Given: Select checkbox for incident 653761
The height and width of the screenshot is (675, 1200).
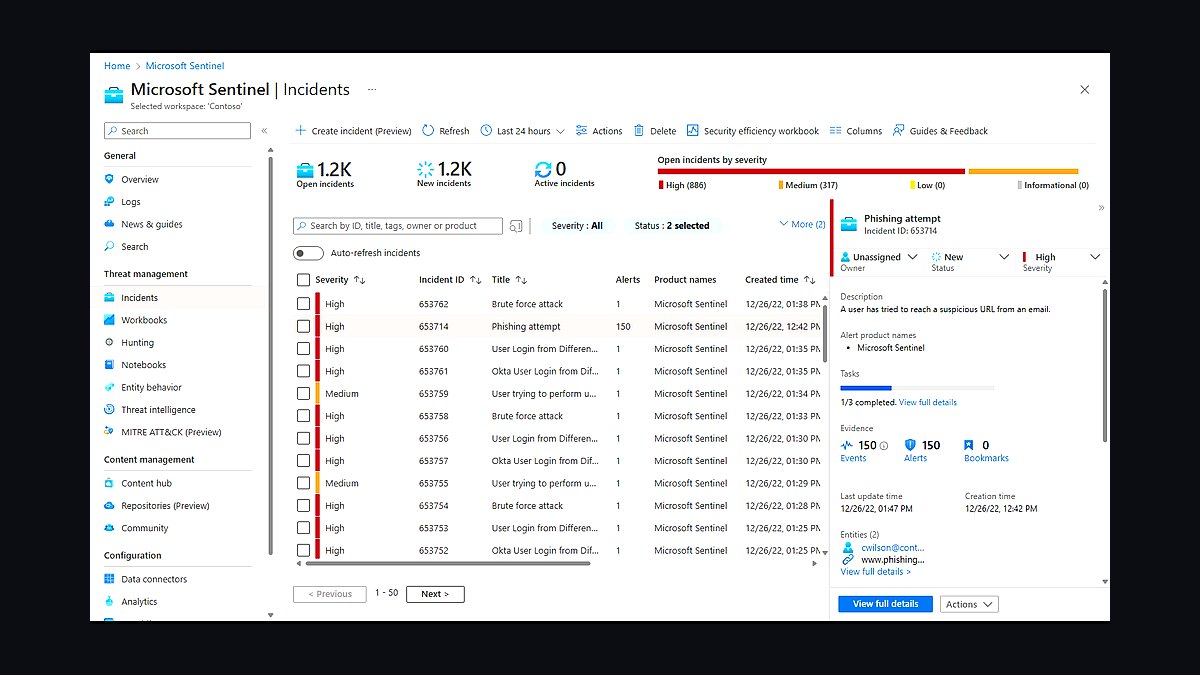Looking at the screenshot, I should (304, 371).
